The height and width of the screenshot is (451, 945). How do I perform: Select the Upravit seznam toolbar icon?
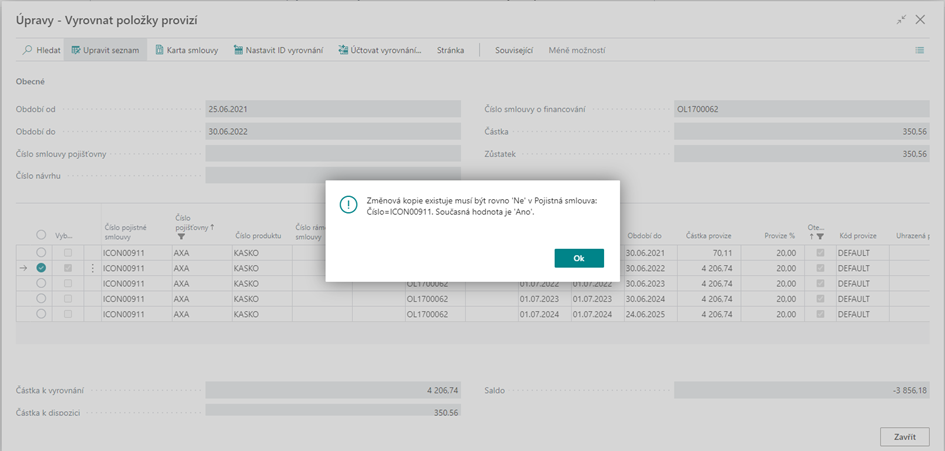coord(76,50)
